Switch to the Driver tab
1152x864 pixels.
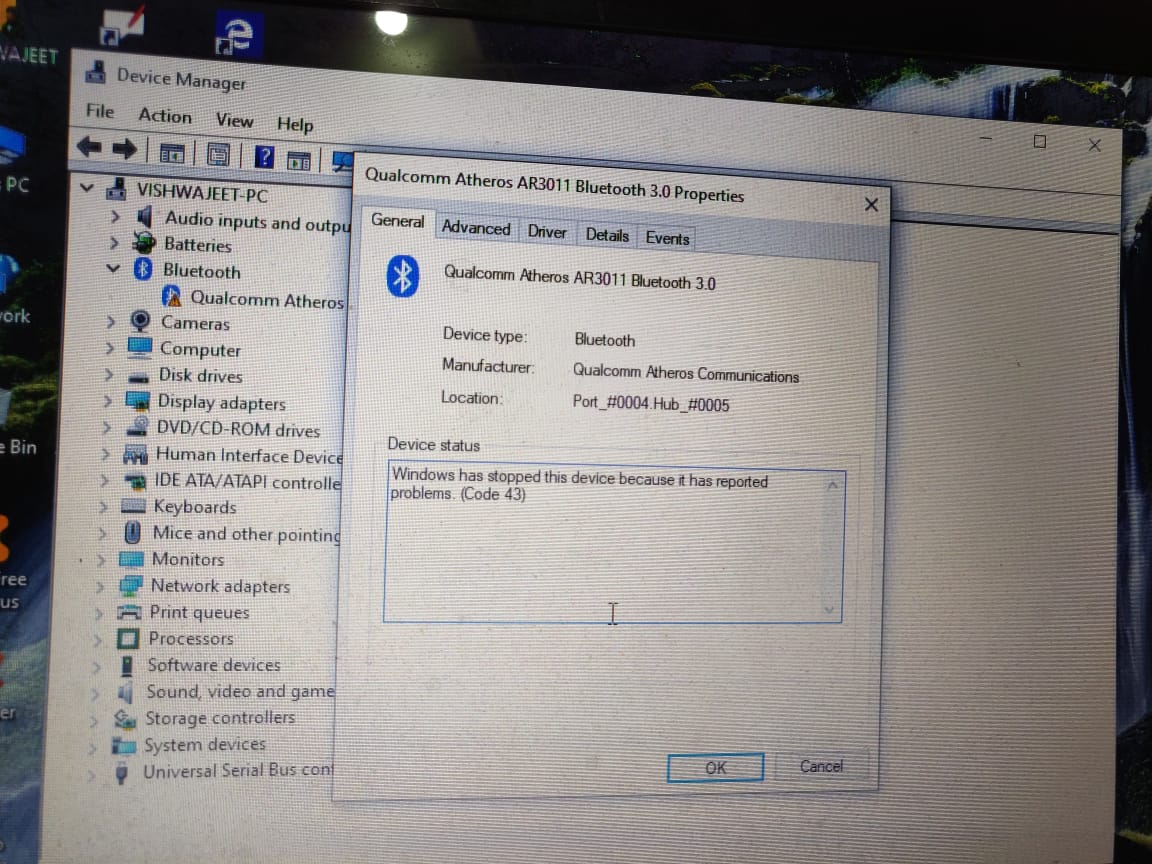547,232
